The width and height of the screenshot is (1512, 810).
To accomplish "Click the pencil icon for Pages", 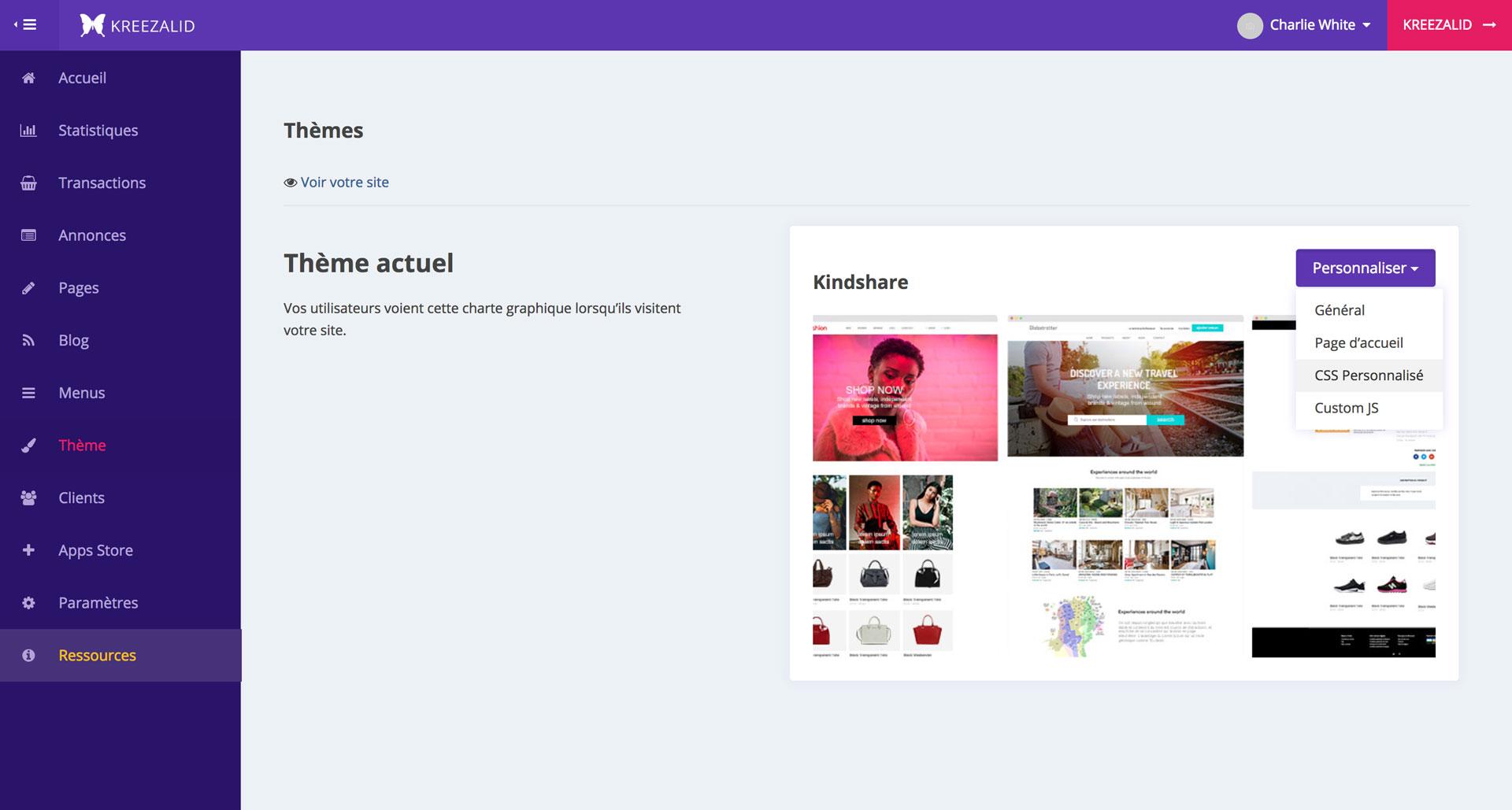I will (x=28, y=288).
